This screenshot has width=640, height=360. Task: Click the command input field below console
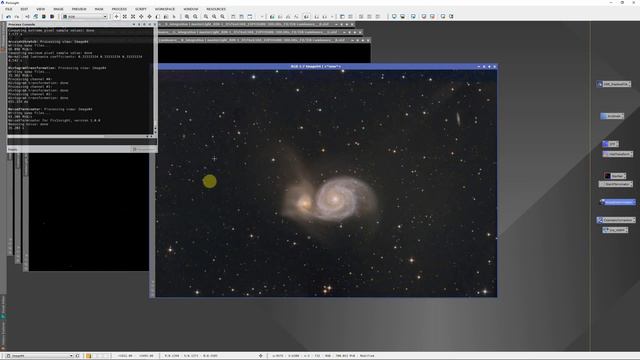tap(82, 142)
